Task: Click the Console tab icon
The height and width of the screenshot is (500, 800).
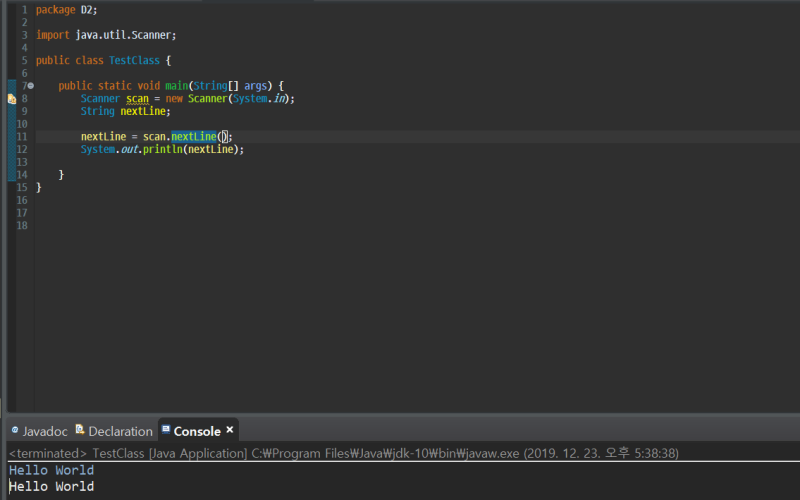Action: click(166, 431)
